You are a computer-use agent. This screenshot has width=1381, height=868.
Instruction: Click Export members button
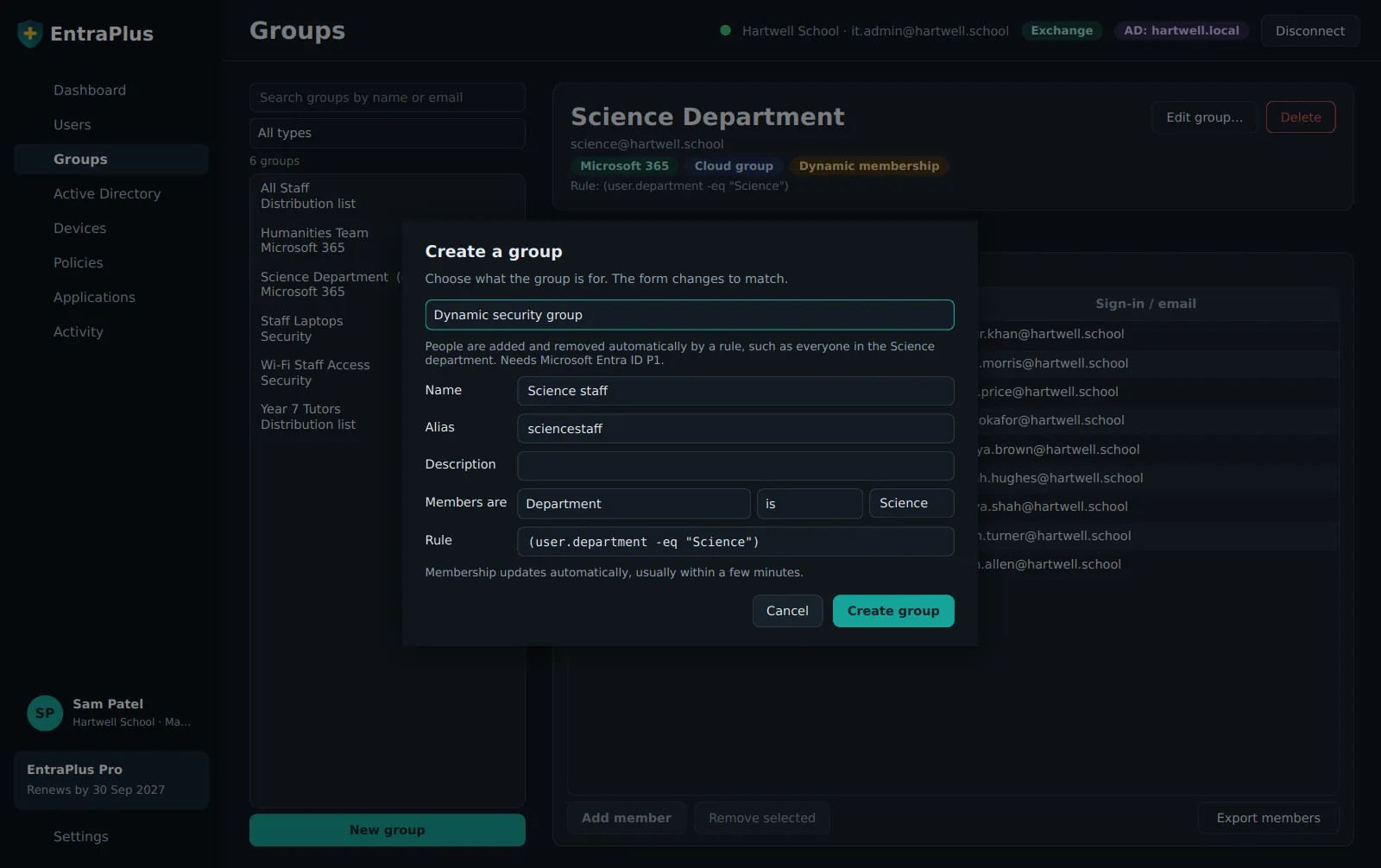point(1268,818)
